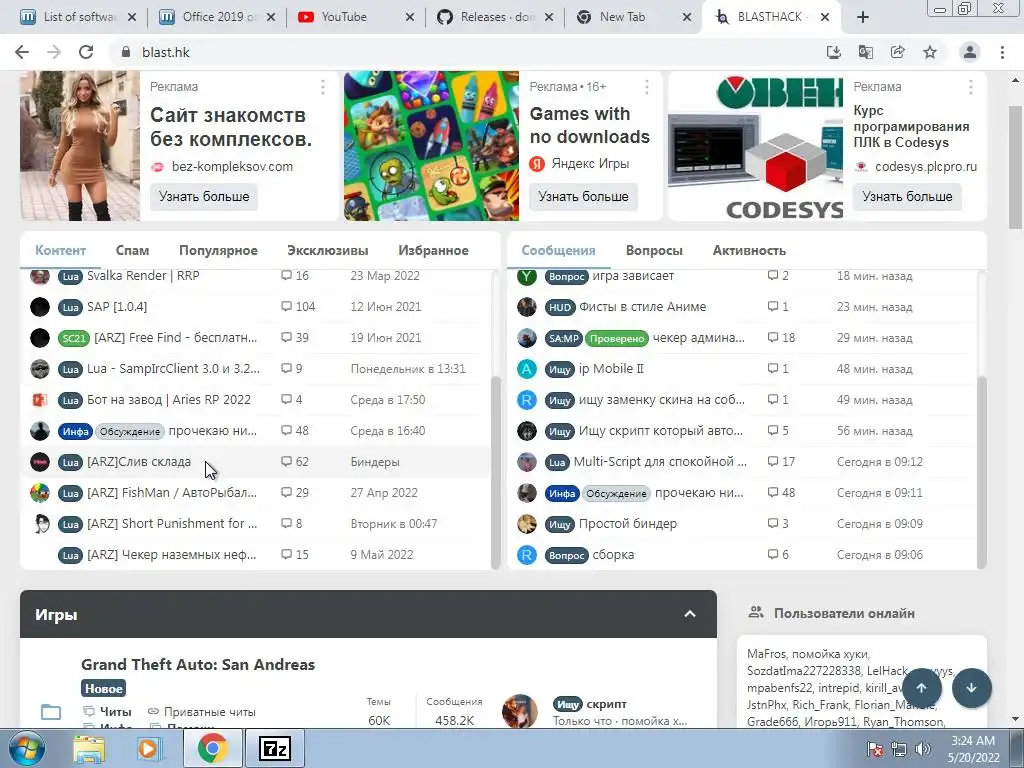Open the Простой биндер thread
Screen dimensions: 1024x768
coord(628,524)
